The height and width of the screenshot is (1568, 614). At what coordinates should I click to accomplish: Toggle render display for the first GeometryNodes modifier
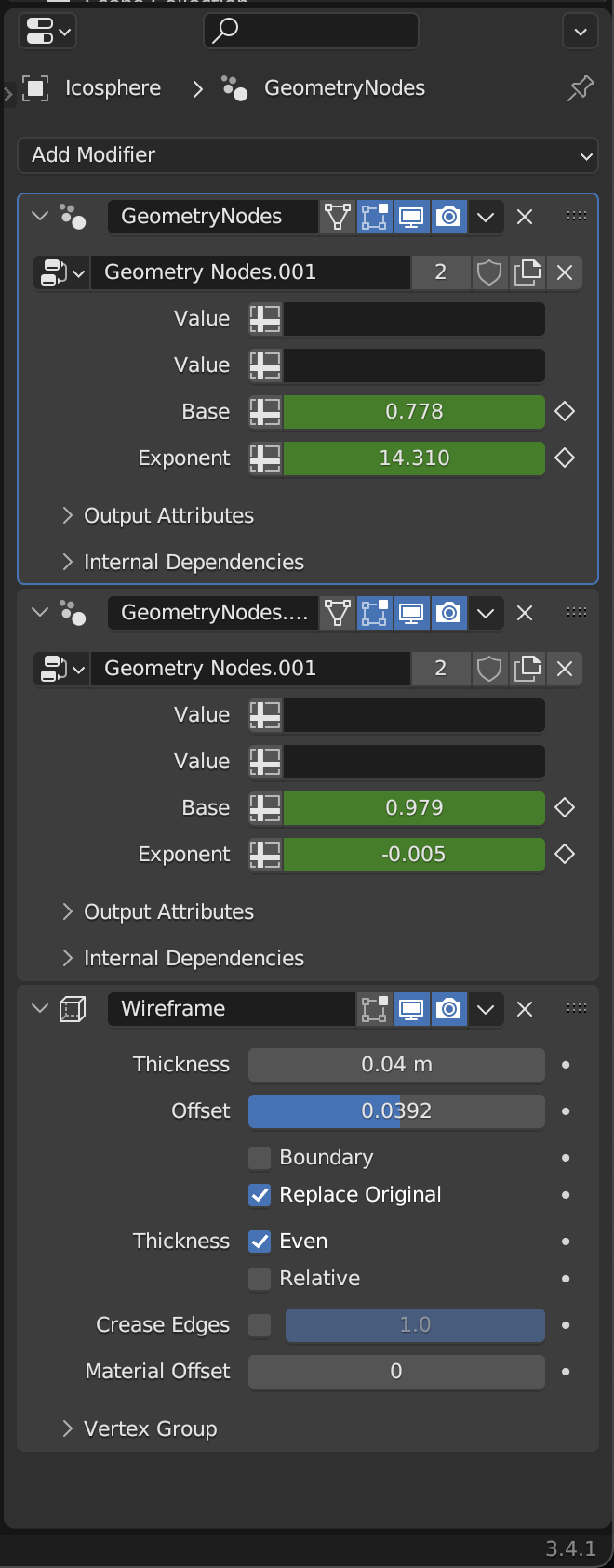click(448, 217)
